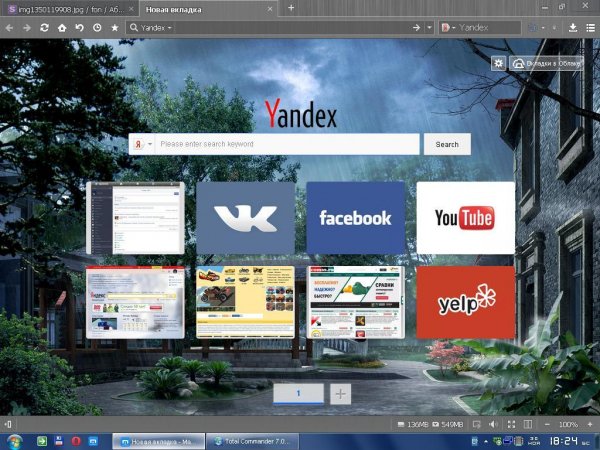Screen dimensions: 600x450
Task: Open the first quick access page thumbnail
Action: tap(135, 218)
